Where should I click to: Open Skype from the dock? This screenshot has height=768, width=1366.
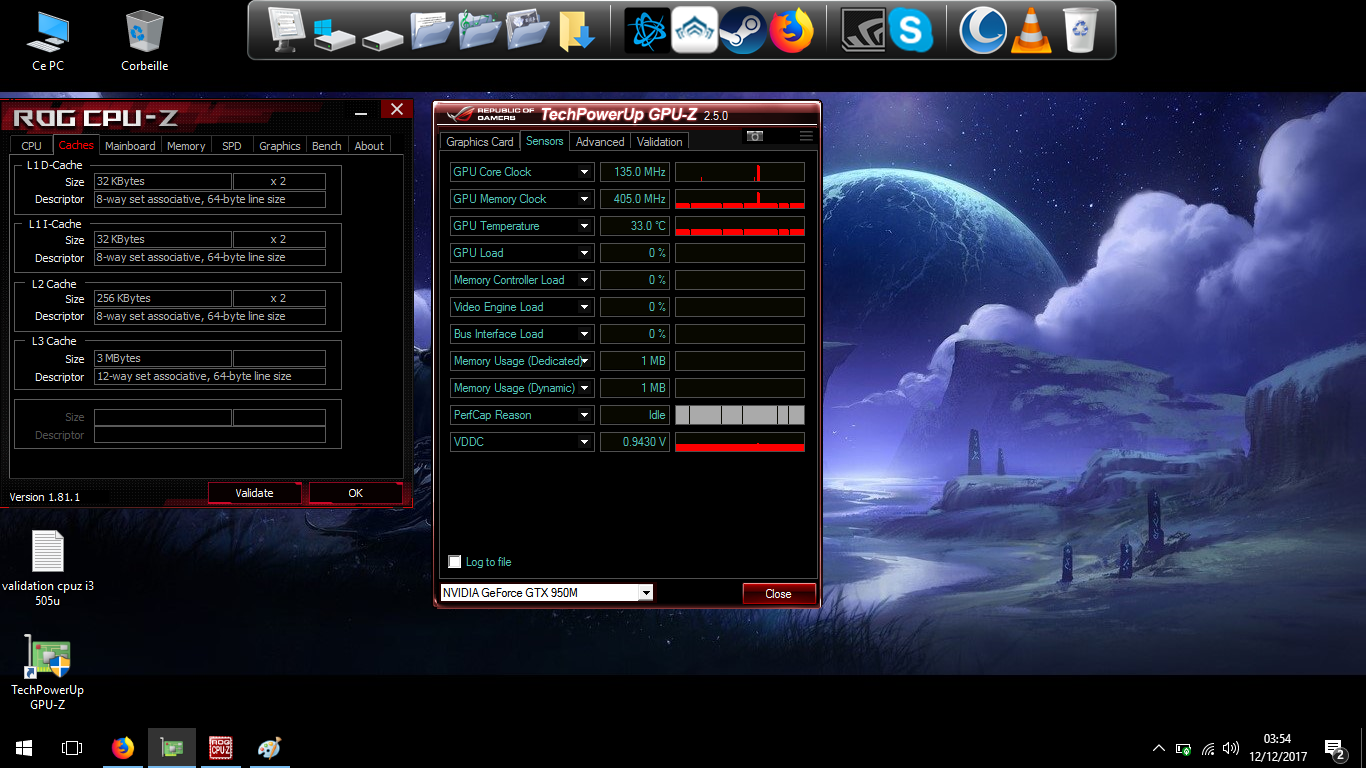[910, 30]
